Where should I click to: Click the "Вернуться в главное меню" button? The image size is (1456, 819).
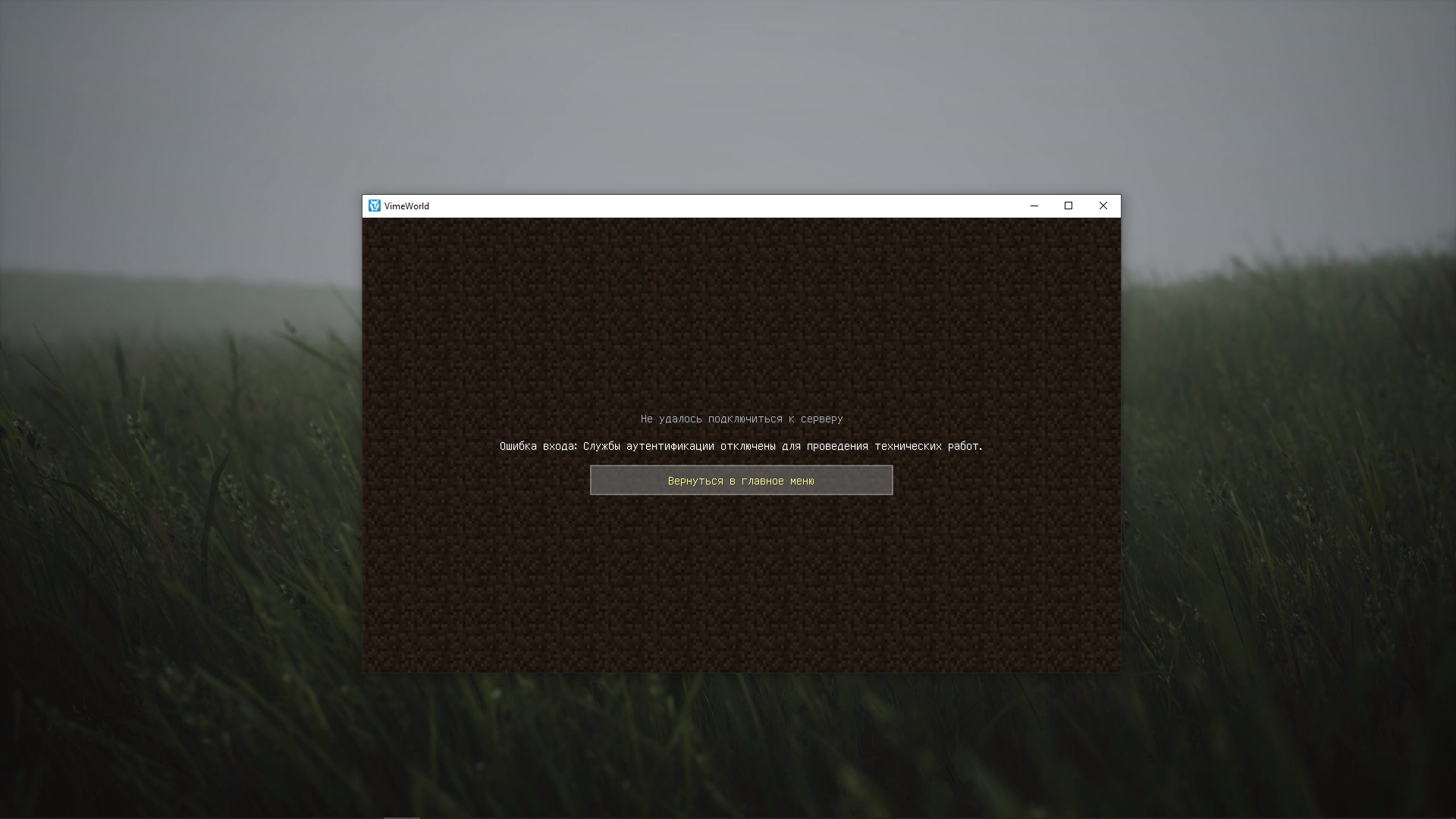click(x=741, y=480)
